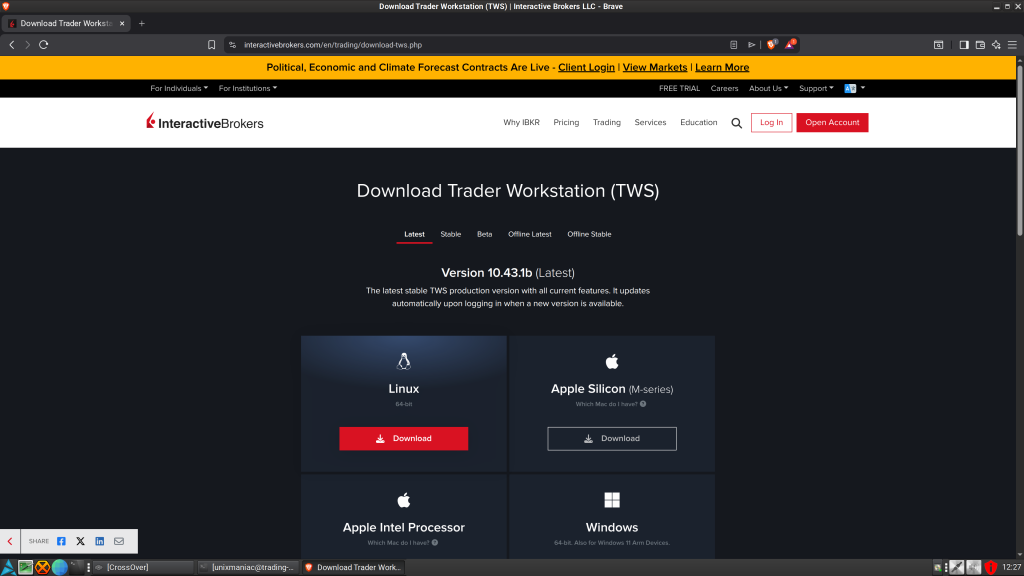
Task: Open the For Individuals dropdown
Action: click(x=179, y=88)
